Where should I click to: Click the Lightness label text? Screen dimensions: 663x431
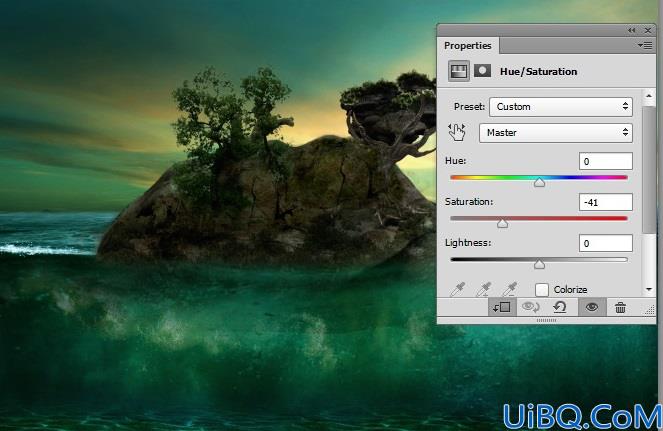(x=468, y=243)
